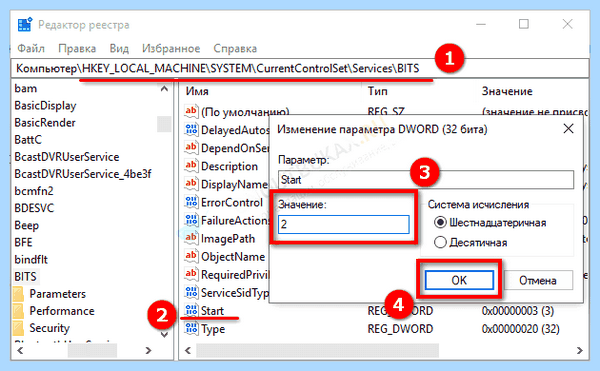The image size is (600, 371).
Task: Click the Значение input field
Action: pos(344,224)
